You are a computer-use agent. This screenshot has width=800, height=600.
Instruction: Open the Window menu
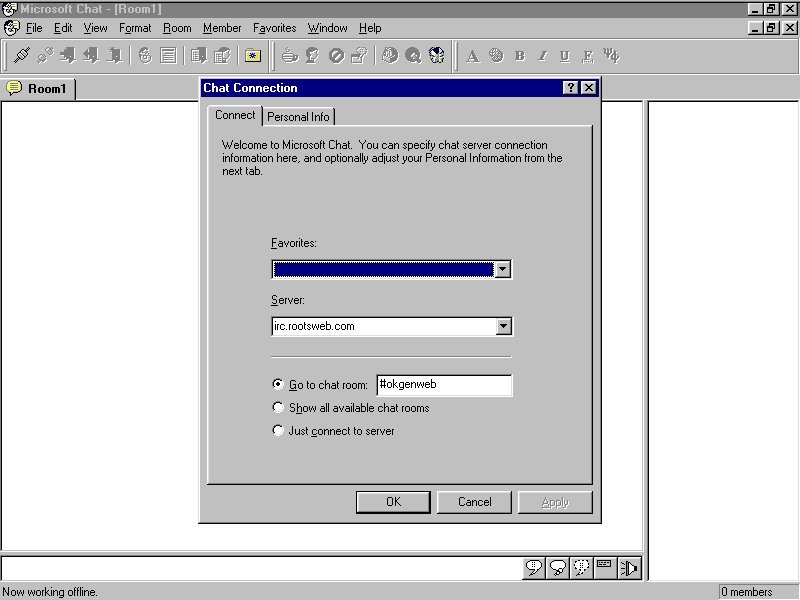[328, 28]
